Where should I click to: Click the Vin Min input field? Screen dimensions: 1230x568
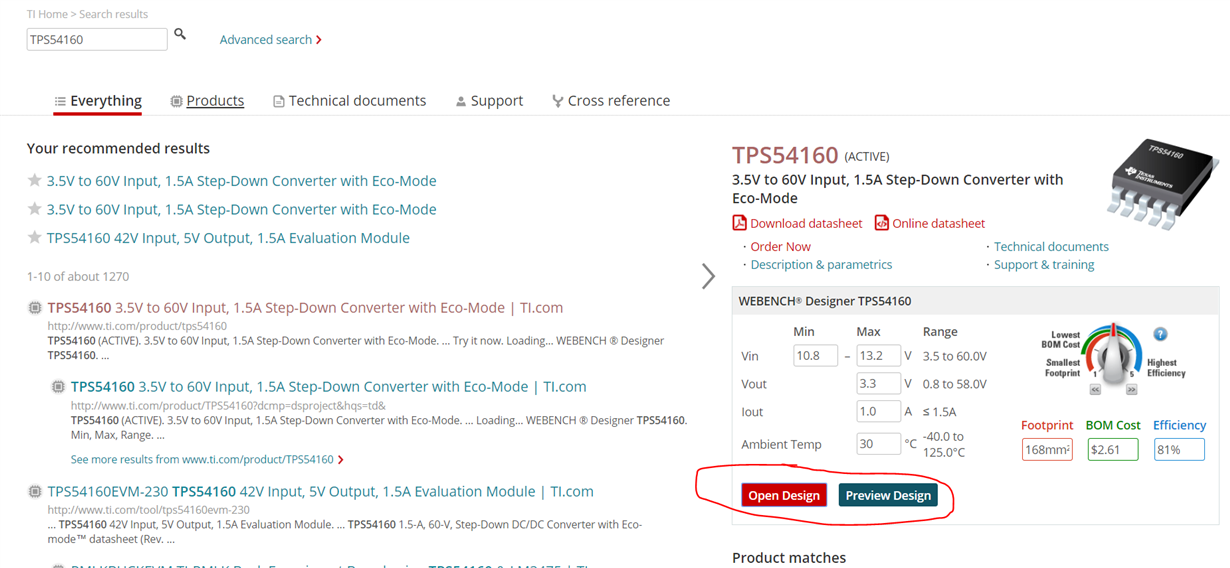[815, 355]
